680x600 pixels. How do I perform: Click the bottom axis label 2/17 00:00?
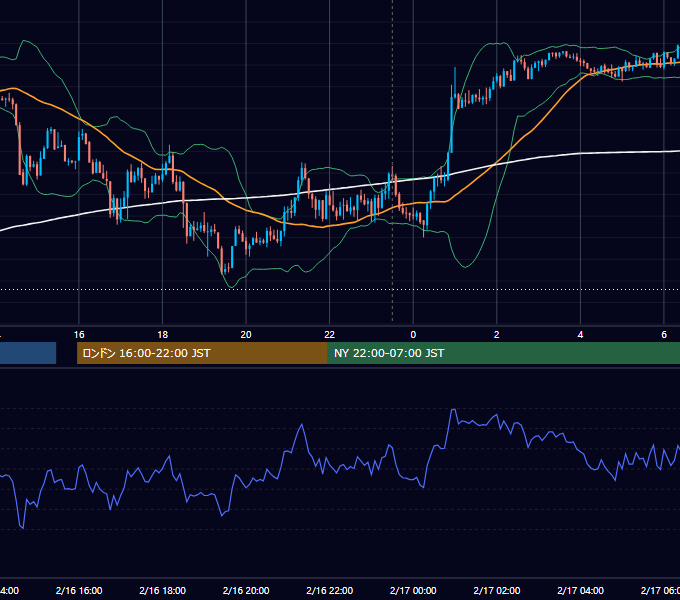click(413, 590)
